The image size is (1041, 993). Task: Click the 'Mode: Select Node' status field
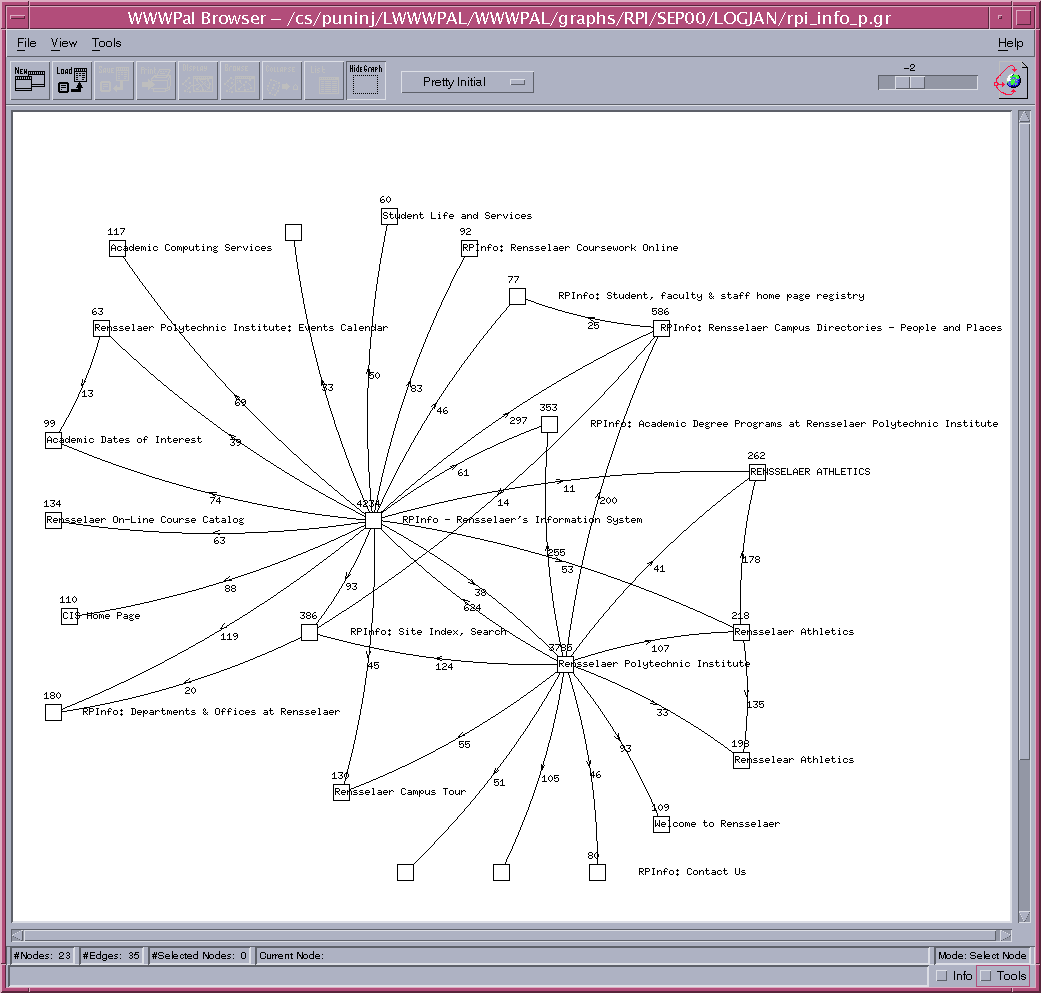tap(982, 956)
